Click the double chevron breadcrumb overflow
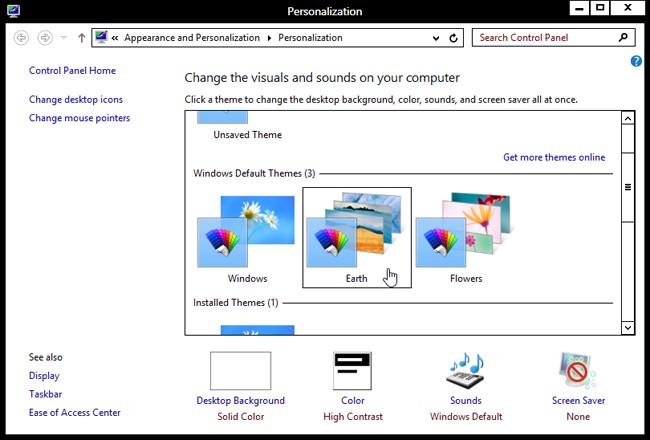This screenshot has height=440, width=650. pos(115,38)
